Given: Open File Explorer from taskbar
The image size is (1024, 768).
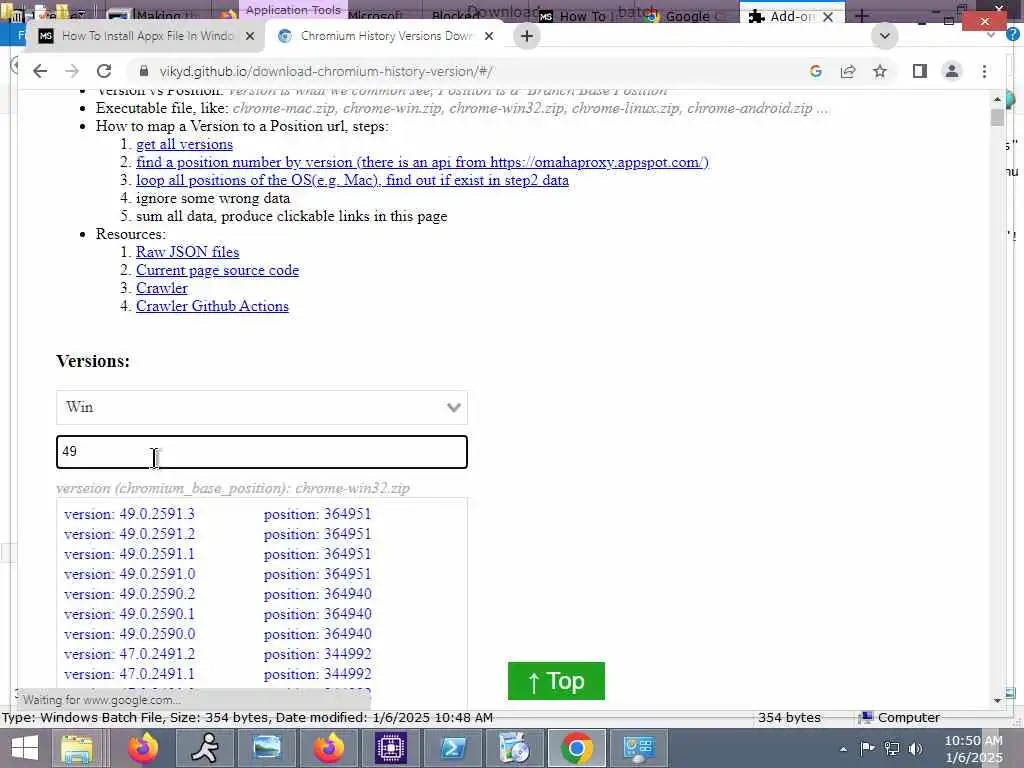Looking at the screenshot, I should point(77,748).
